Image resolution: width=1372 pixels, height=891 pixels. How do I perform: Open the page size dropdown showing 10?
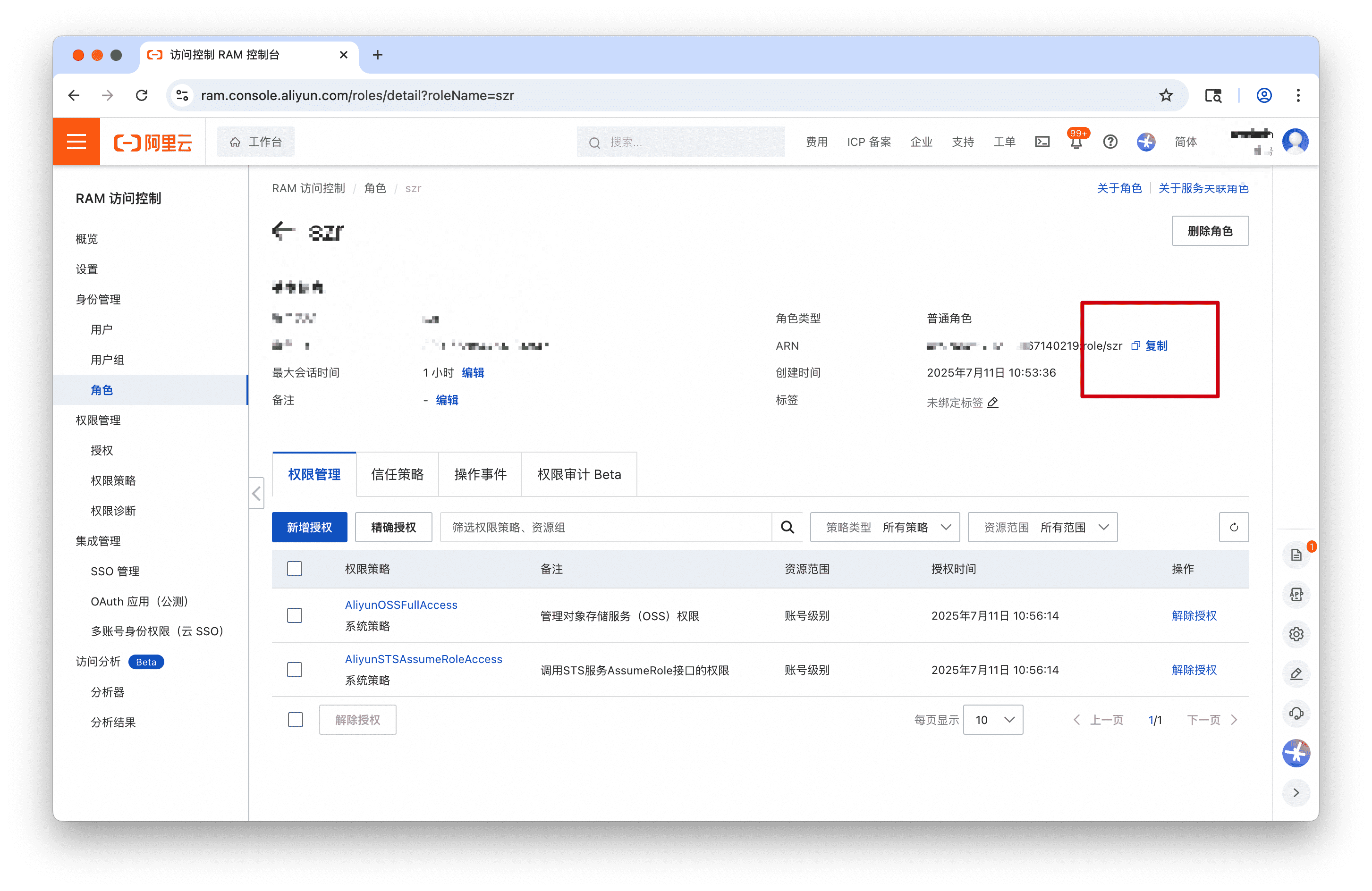tap(993, 720)
